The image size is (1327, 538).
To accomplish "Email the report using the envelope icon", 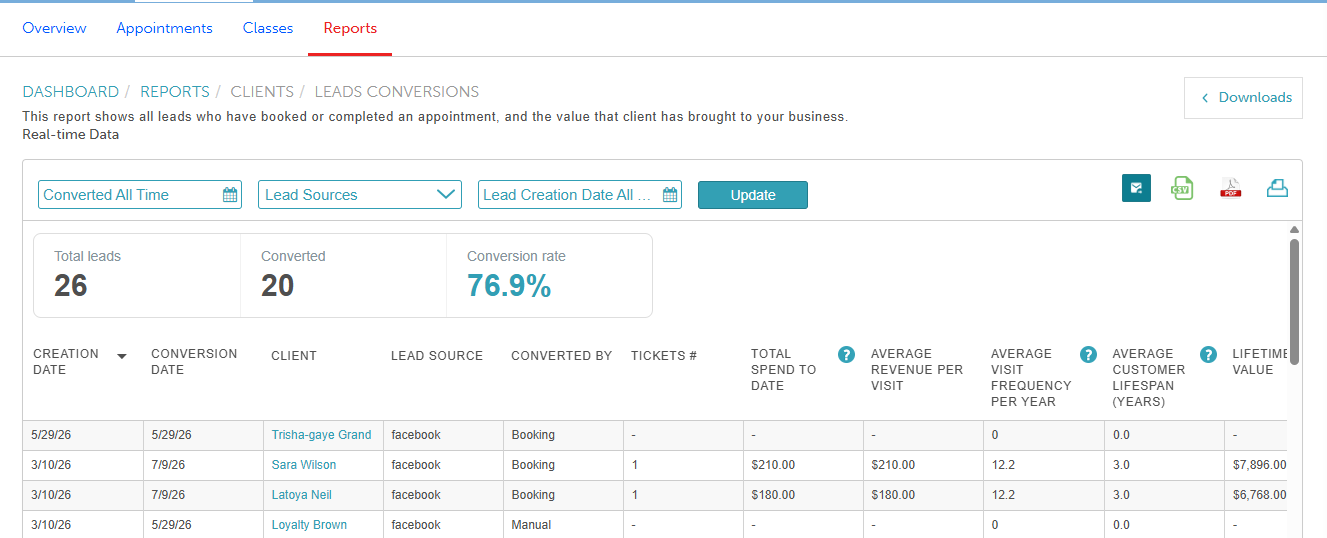I will tap(1136, 188).
